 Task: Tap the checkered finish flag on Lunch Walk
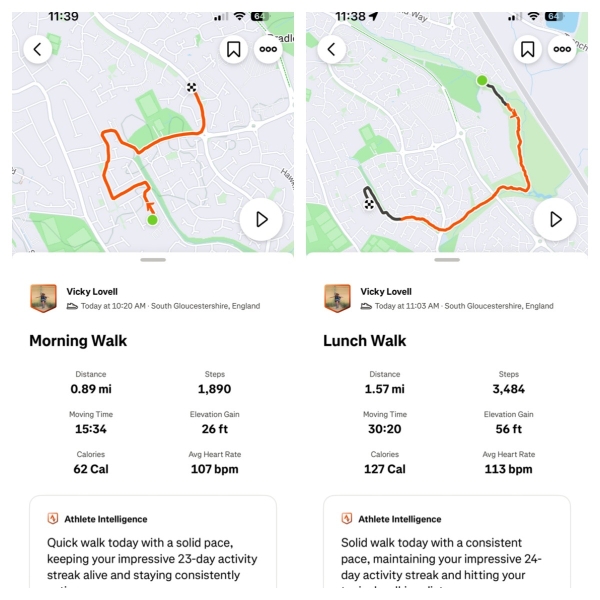(369, 204)
